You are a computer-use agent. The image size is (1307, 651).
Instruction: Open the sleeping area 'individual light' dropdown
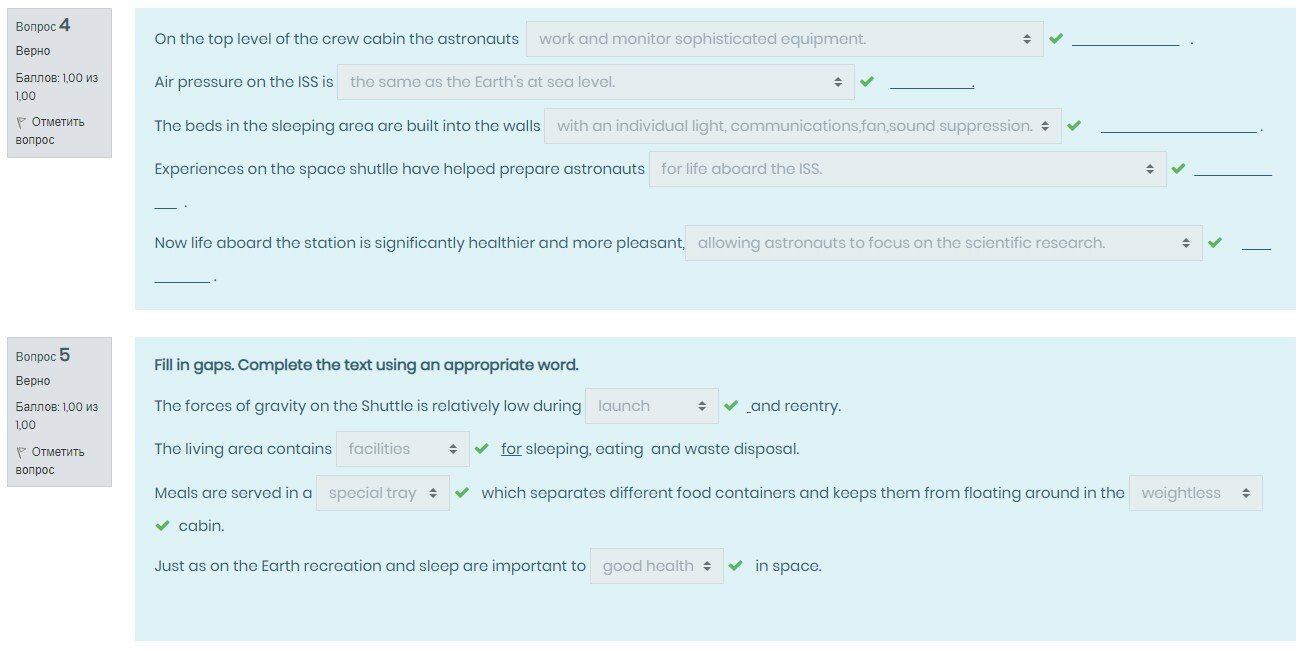click(802, 126)
